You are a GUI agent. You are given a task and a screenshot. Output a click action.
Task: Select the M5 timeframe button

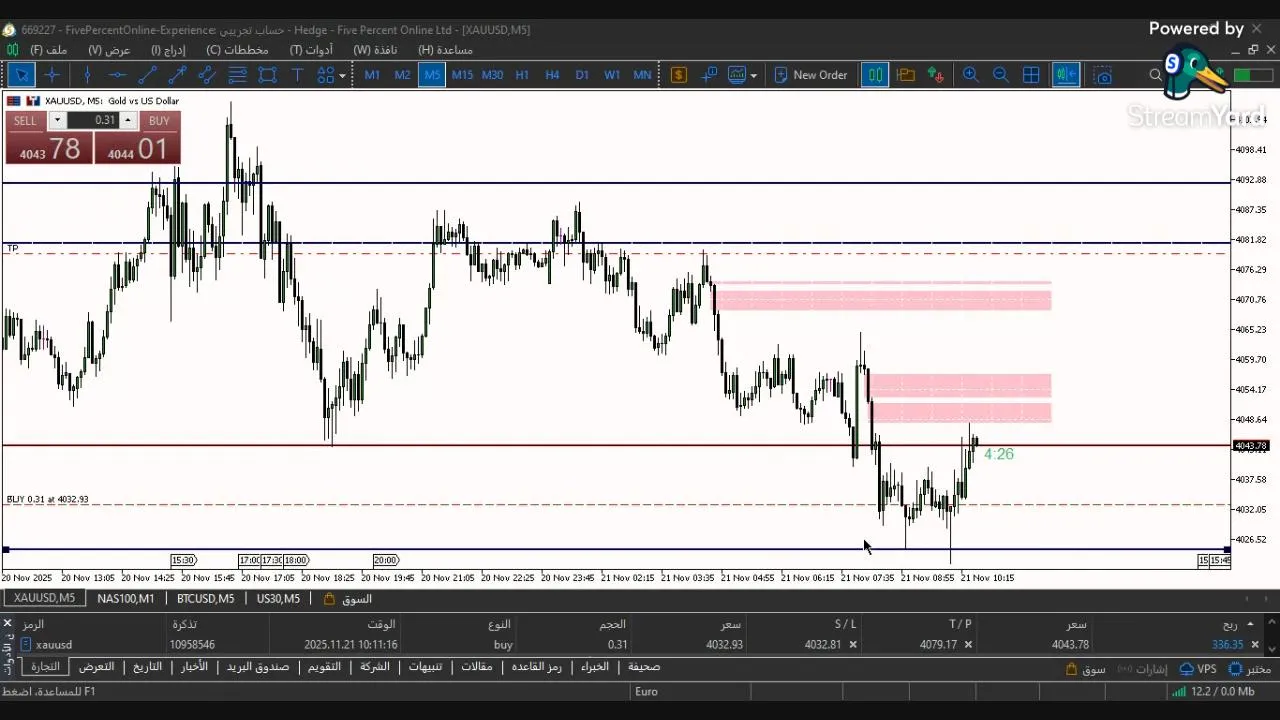pyautogui.click(x=432, y=75)
